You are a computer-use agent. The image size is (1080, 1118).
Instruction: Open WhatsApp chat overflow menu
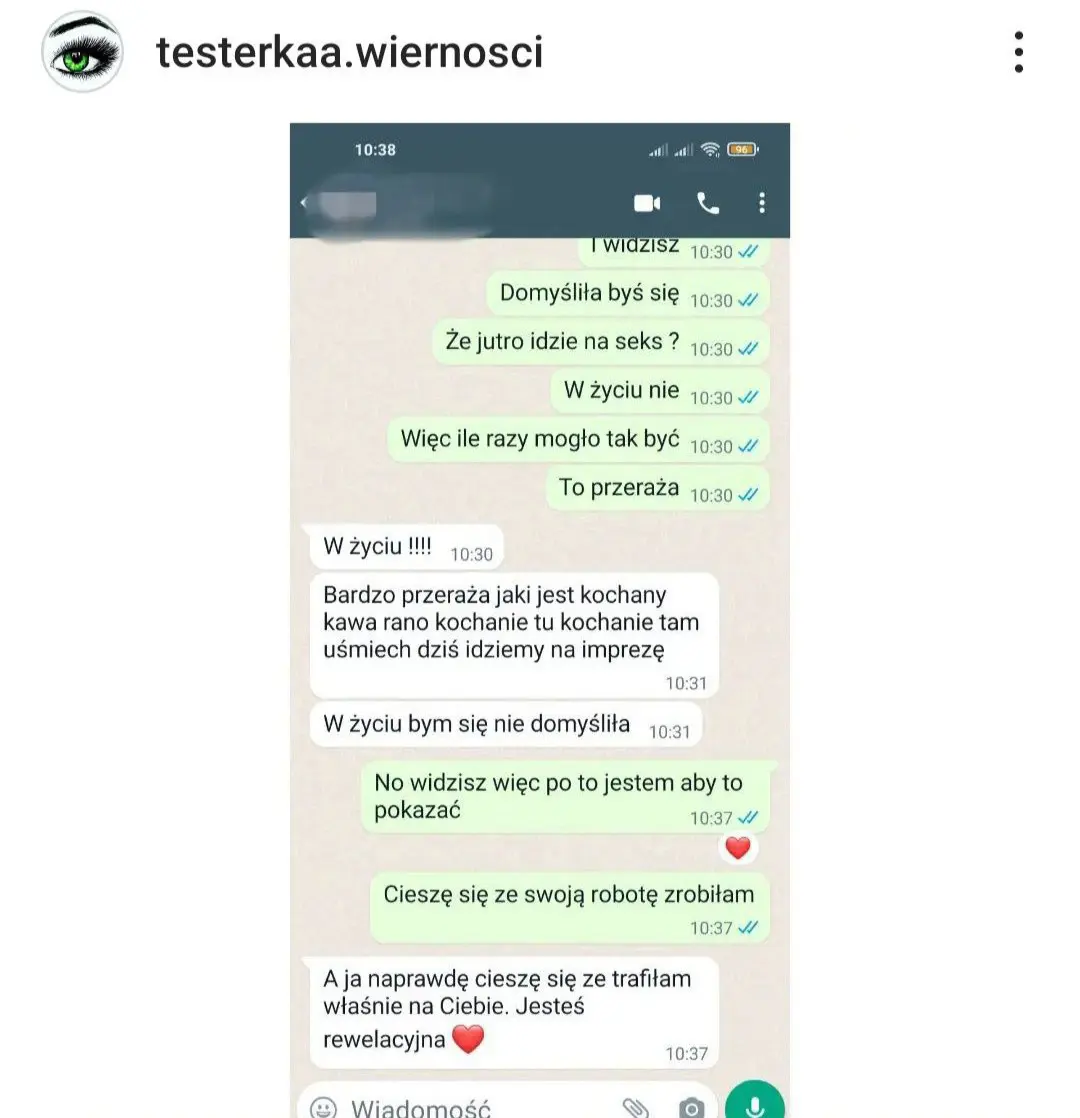point(762,203)
